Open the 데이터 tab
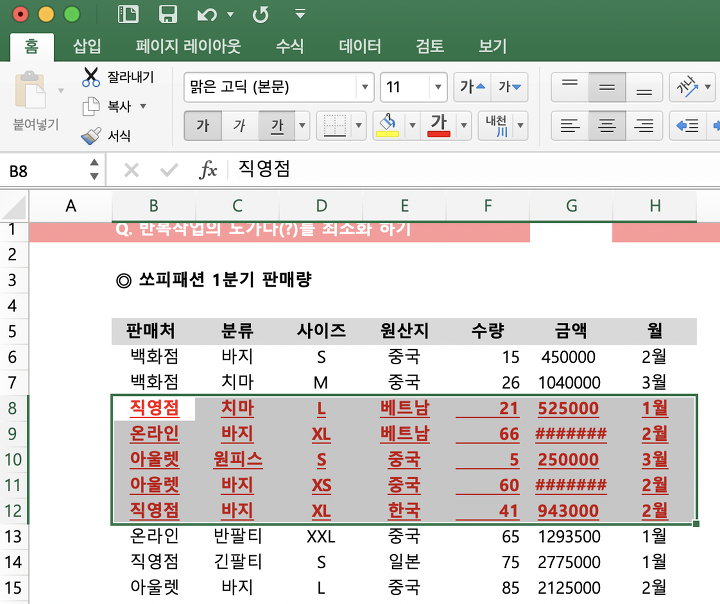 [x=360, y=46]
